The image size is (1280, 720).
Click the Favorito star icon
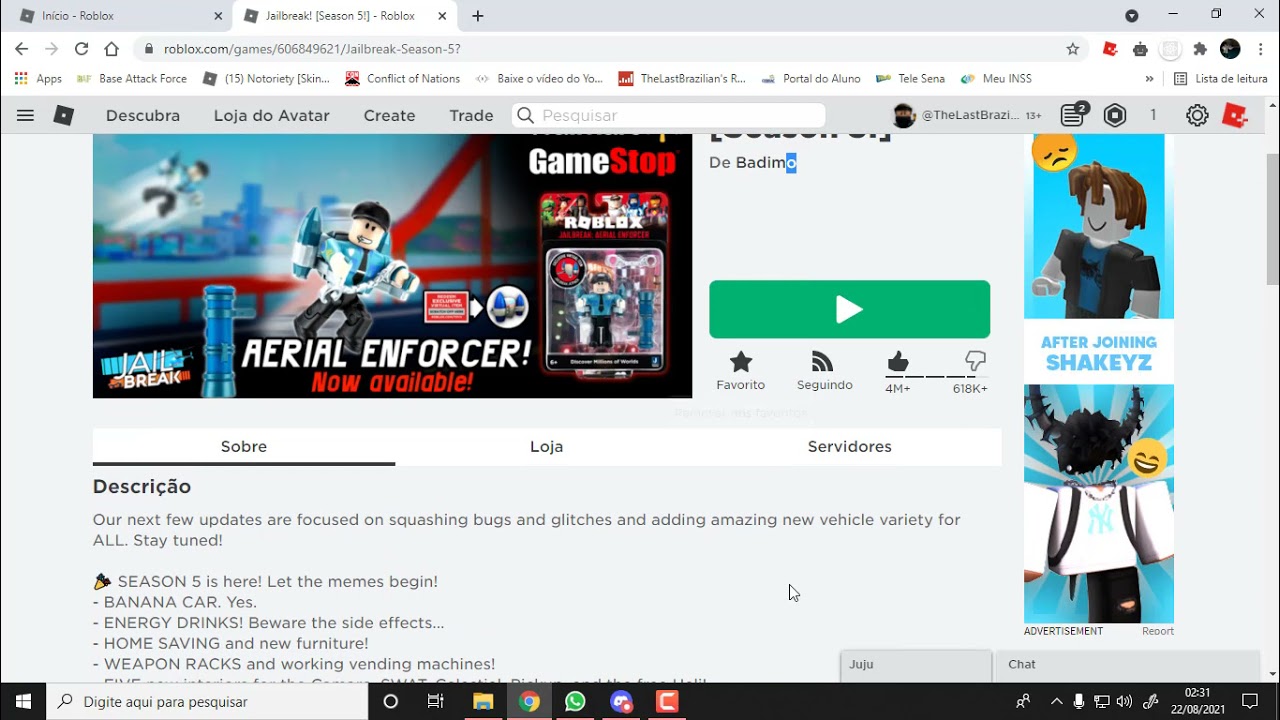tap(741, 361)
